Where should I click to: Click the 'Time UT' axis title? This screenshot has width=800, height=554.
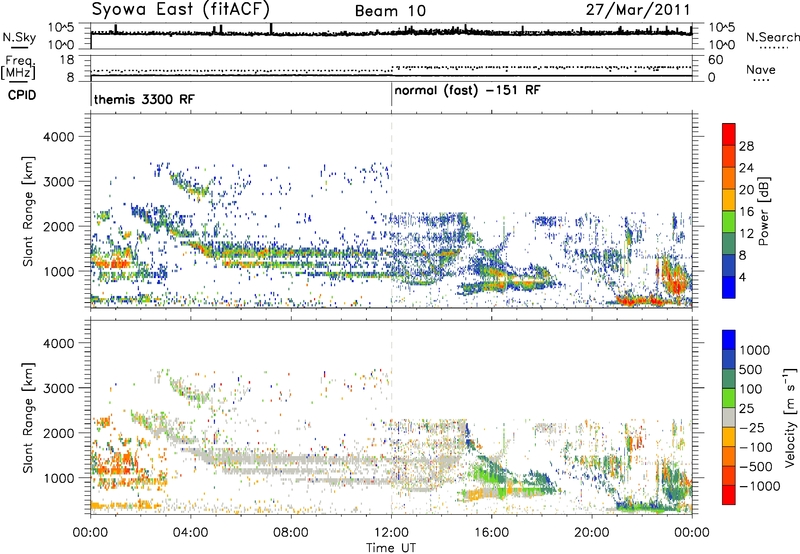[x=391, y=547]
